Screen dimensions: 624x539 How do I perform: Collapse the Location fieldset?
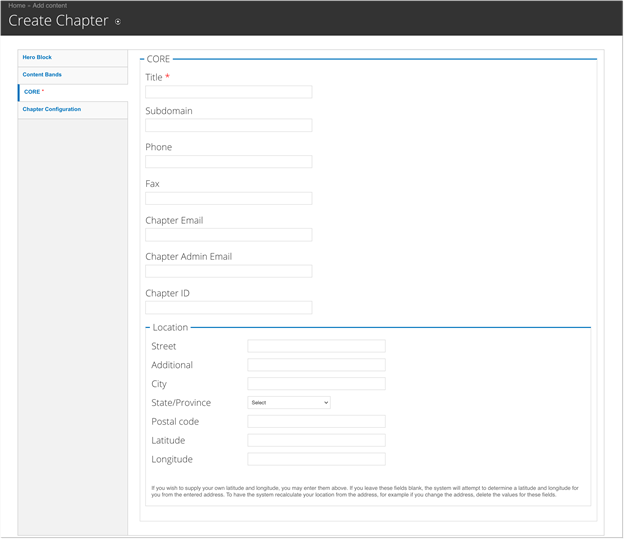[x=169, y=327]
